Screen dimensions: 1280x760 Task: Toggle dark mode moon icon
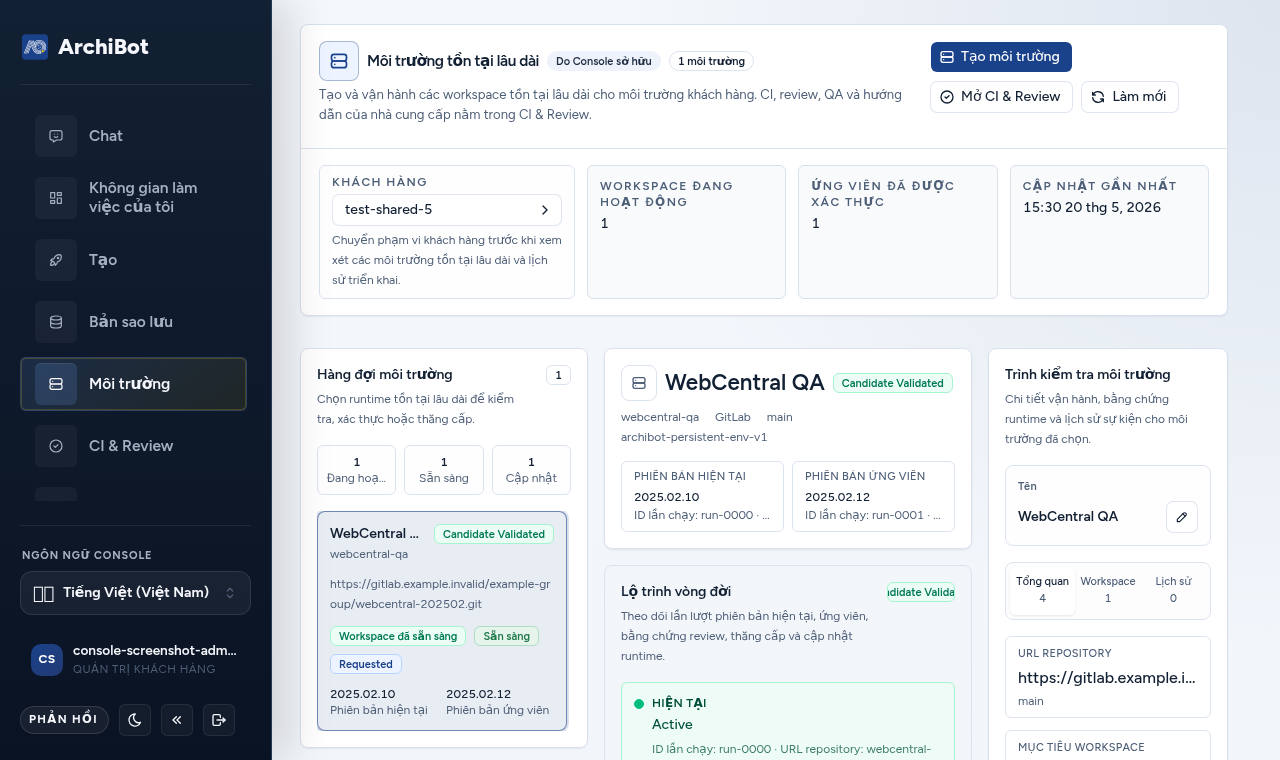135,720
